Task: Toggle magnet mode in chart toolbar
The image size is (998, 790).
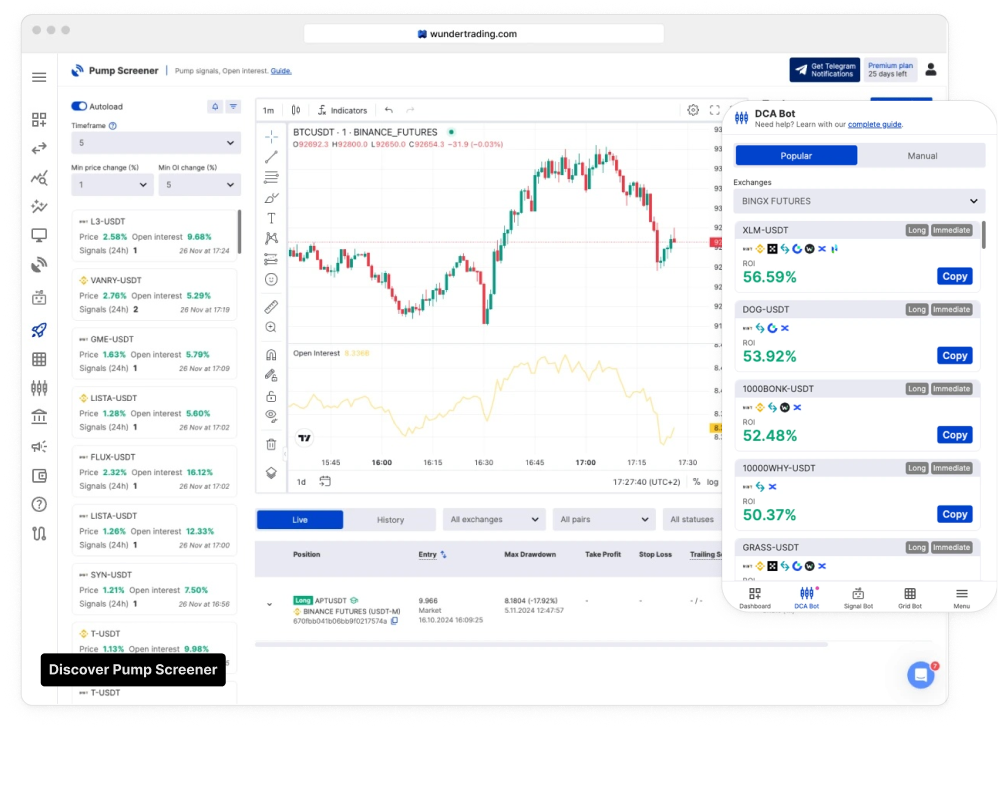Action: [271, 355]
